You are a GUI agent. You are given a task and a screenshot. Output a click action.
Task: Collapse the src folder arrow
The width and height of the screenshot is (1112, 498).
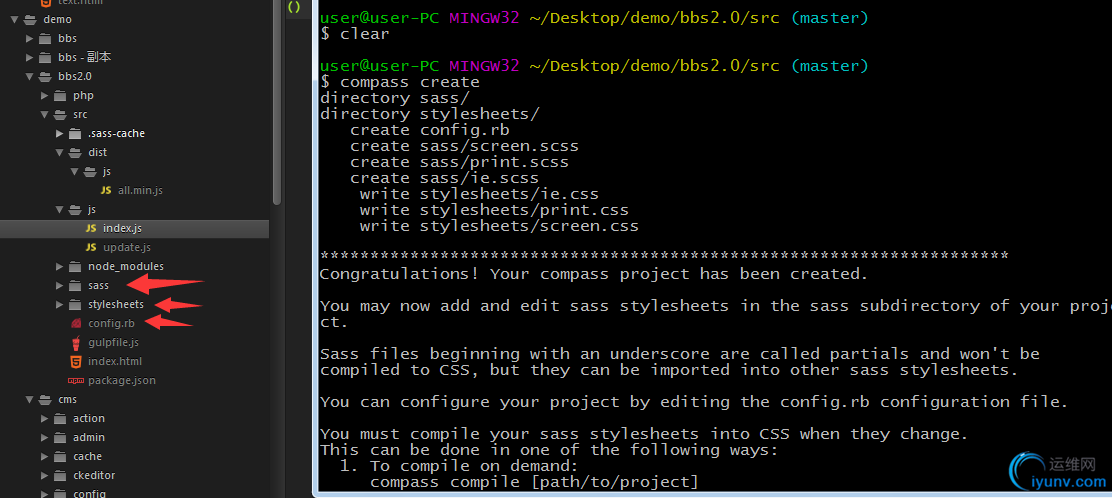(45, 114)
